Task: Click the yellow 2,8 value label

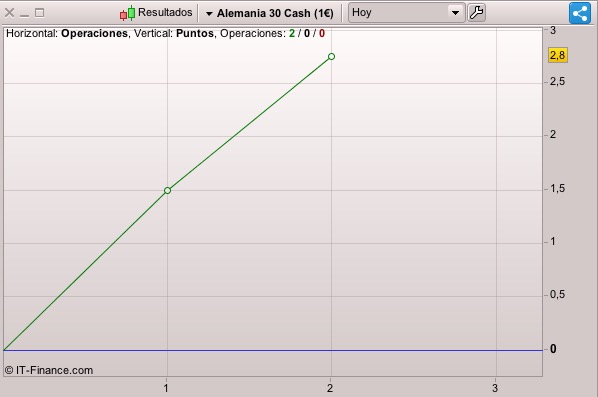Action: point(558,55)
